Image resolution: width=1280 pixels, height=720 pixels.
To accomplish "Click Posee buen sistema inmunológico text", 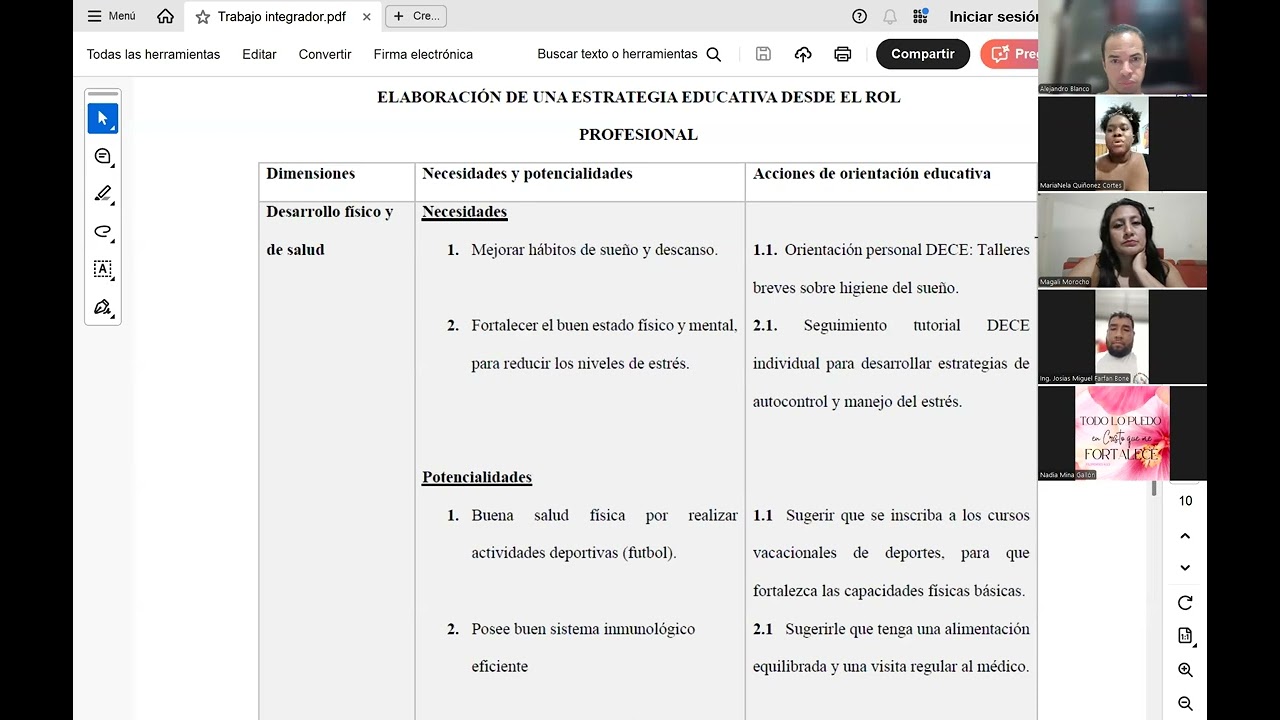I will (x=583, y=629).
